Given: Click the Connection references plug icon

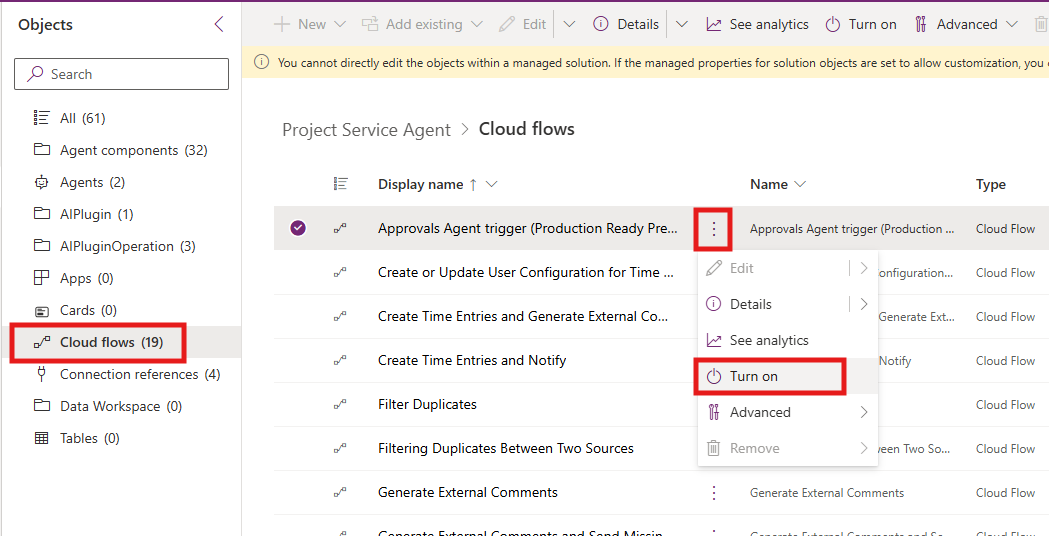Looking at the screenshot, I should pyautogui.click(x=41, y=374).
